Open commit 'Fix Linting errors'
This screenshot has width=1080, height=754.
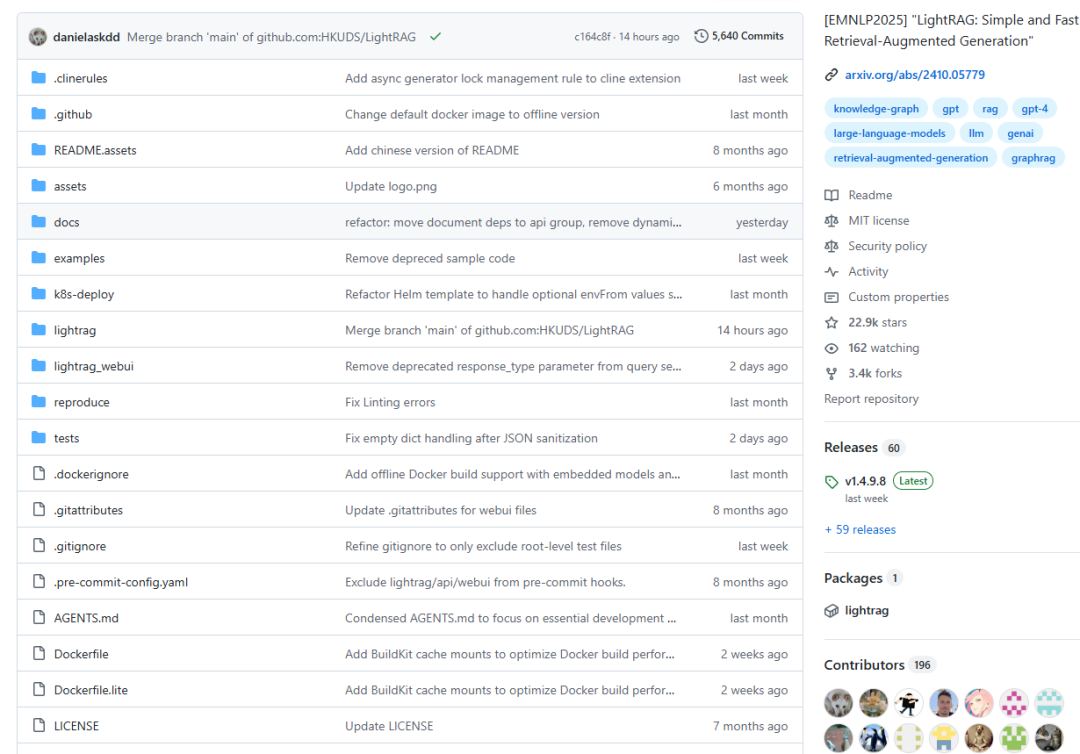pos(390,402)
